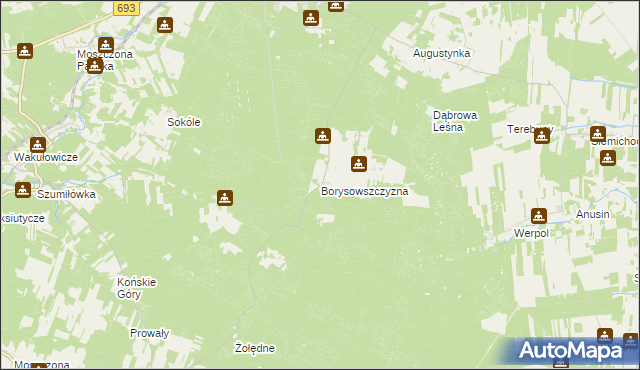Select the Szumiłówka label
The height and width of the screenshot is (370, 640).
(66, 194)
